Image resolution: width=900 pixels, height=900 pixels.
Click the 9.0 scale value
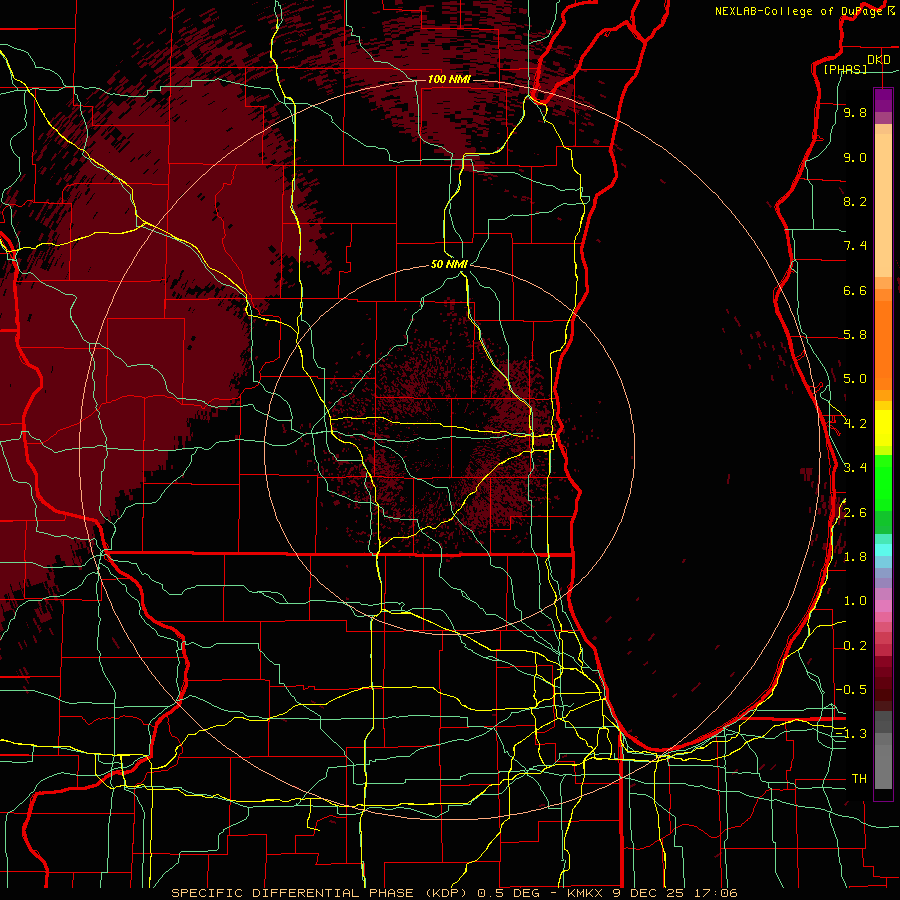point(855,157)
